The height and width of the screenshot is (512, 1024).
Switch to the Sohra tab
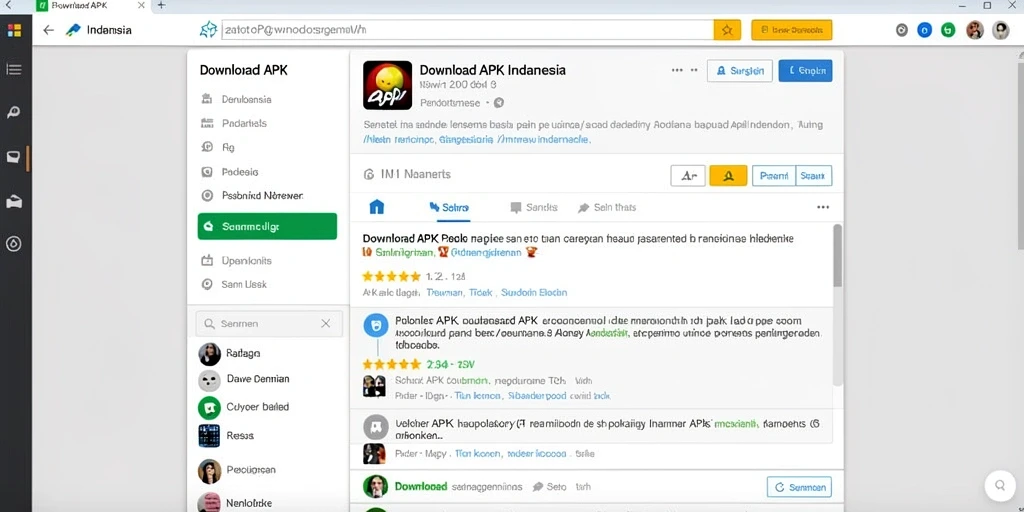click(449, 207)
